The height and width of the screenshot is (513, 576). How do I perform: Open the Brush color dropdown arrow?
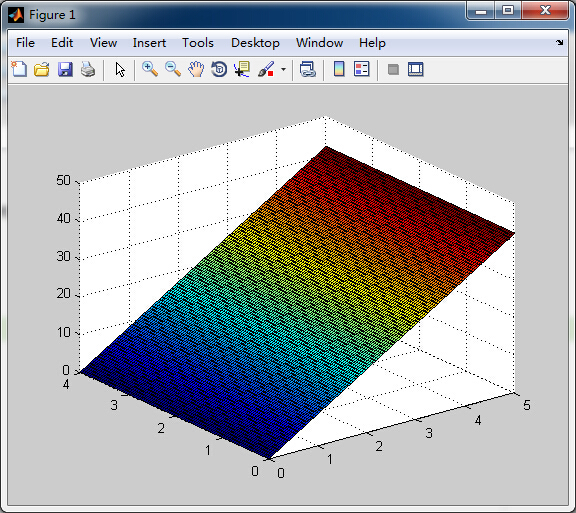tap(283, 69)
